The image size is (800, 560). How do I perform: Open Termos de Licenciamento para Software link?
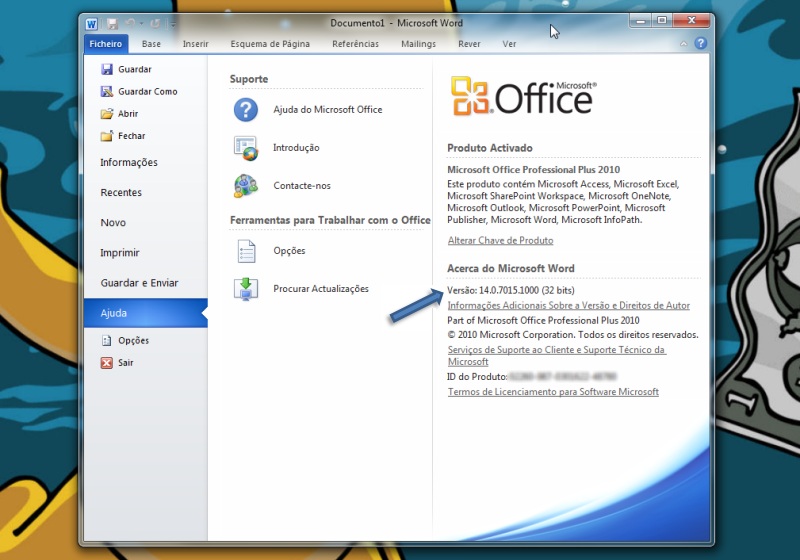click(x=553, y=392)
